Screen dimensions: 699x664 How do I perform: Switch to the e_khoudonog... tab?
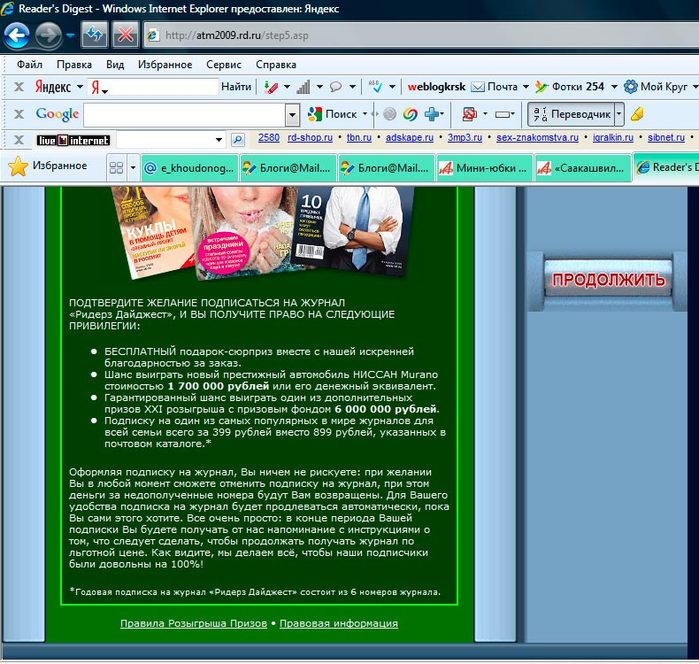[x=190, y=168]
